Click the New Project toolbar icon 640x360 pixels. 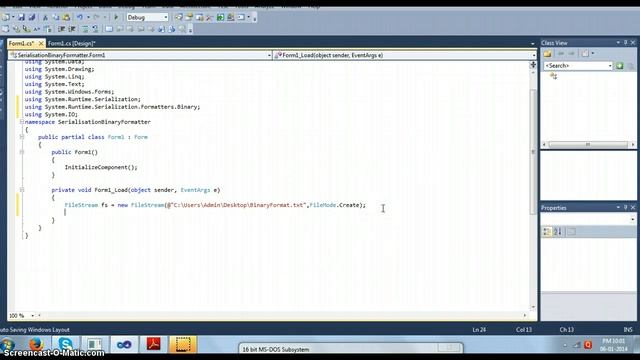click(5, 17)
